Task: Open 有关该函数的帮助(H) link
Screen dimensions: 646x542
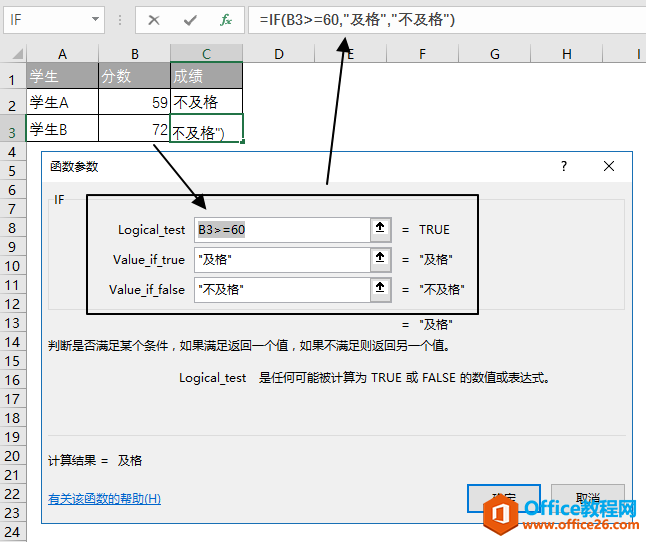Action: click(x=104, y=499)
